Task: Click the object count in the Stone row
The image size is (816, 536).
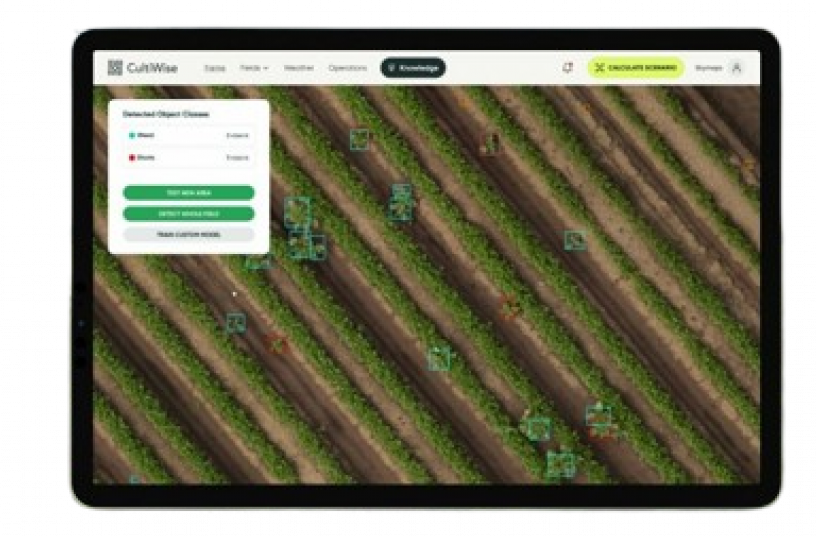Action: tap(237, 158)
